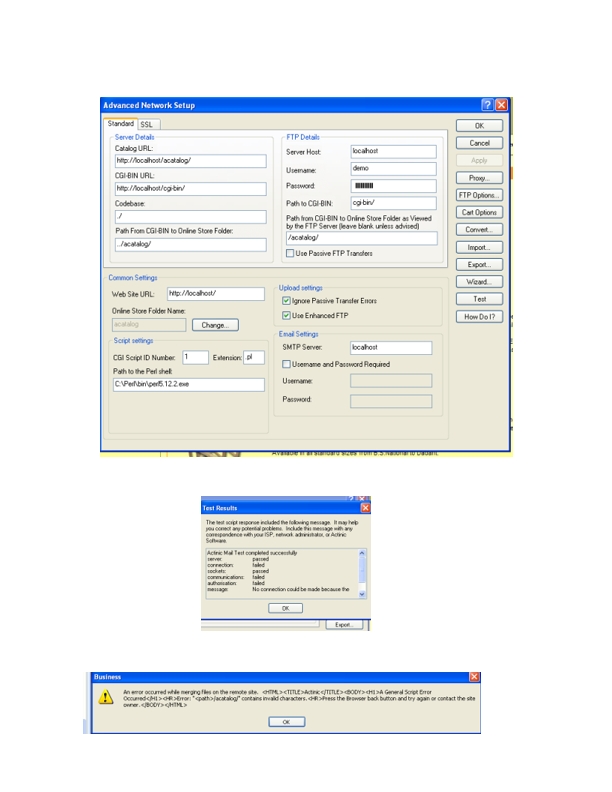
Task: Click into the Catalog URL field
Action: (189, 160)
